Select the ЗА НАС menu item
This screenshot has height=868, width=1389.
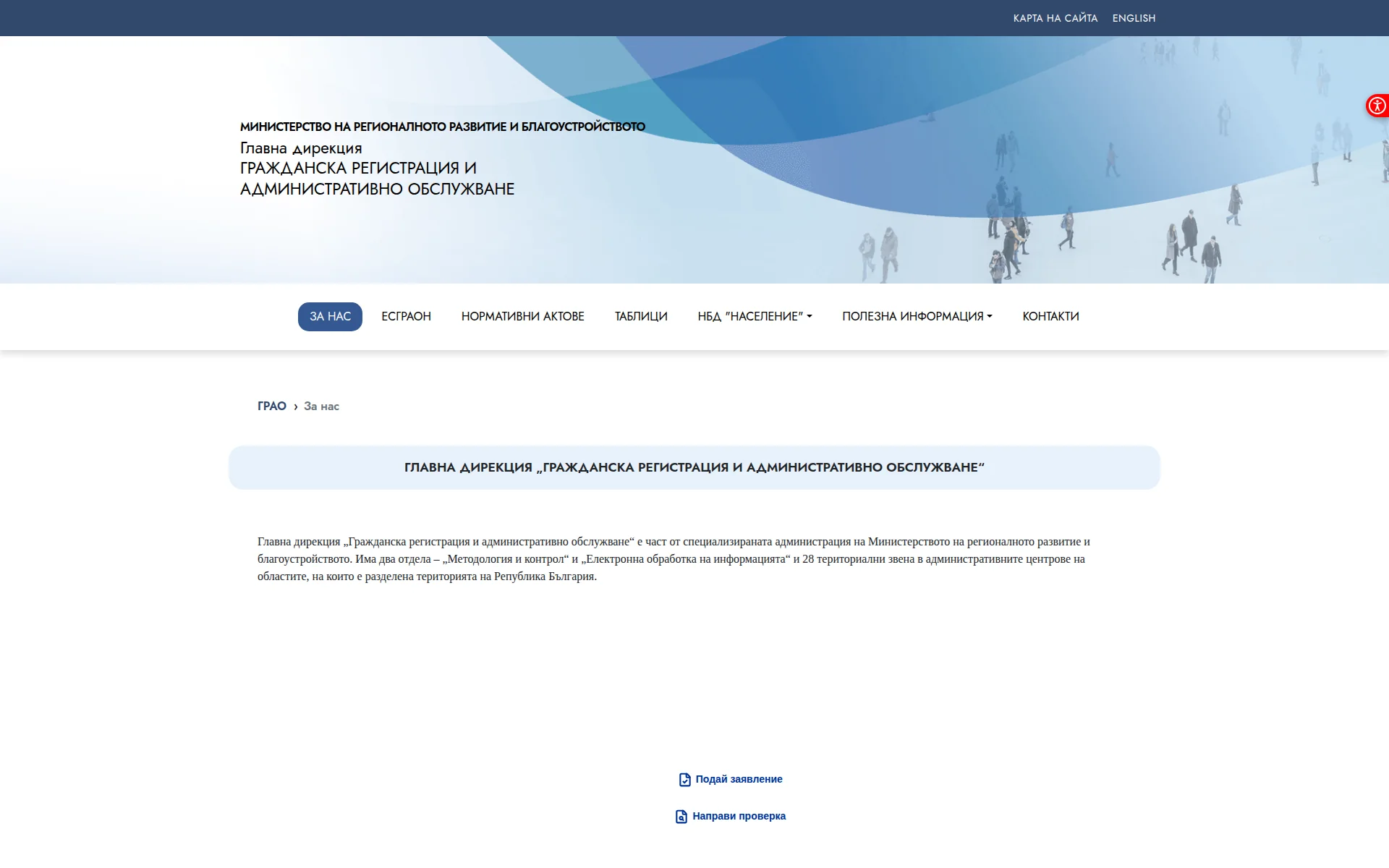pos(330,317)
